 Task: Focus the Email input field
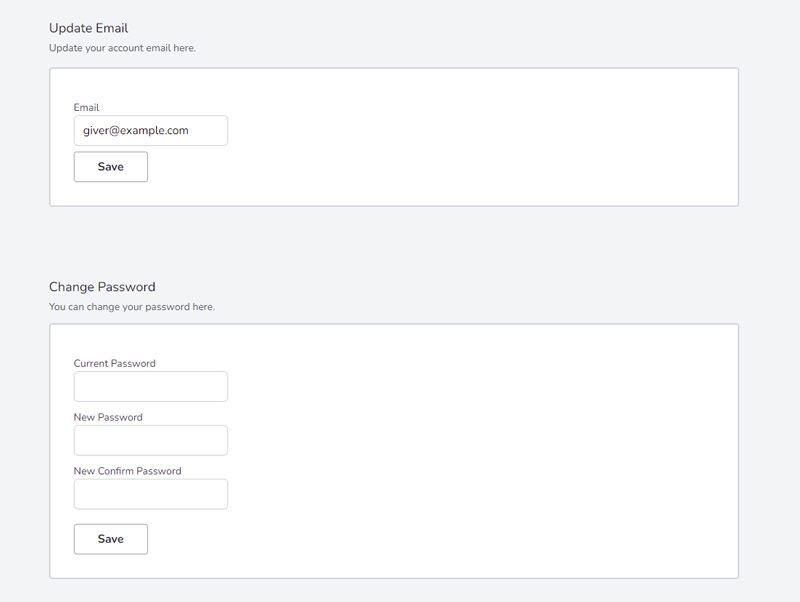click(151, 131)
